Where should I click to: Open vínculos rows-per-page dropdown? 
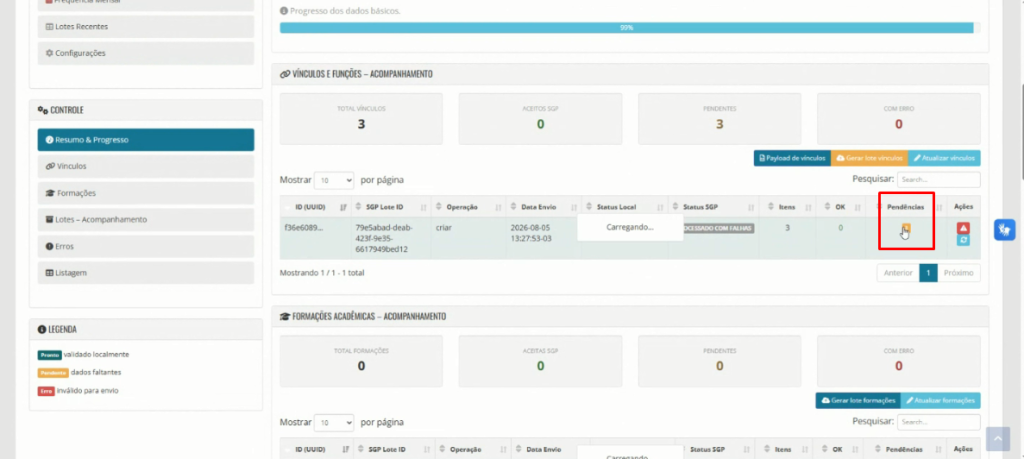334,180
